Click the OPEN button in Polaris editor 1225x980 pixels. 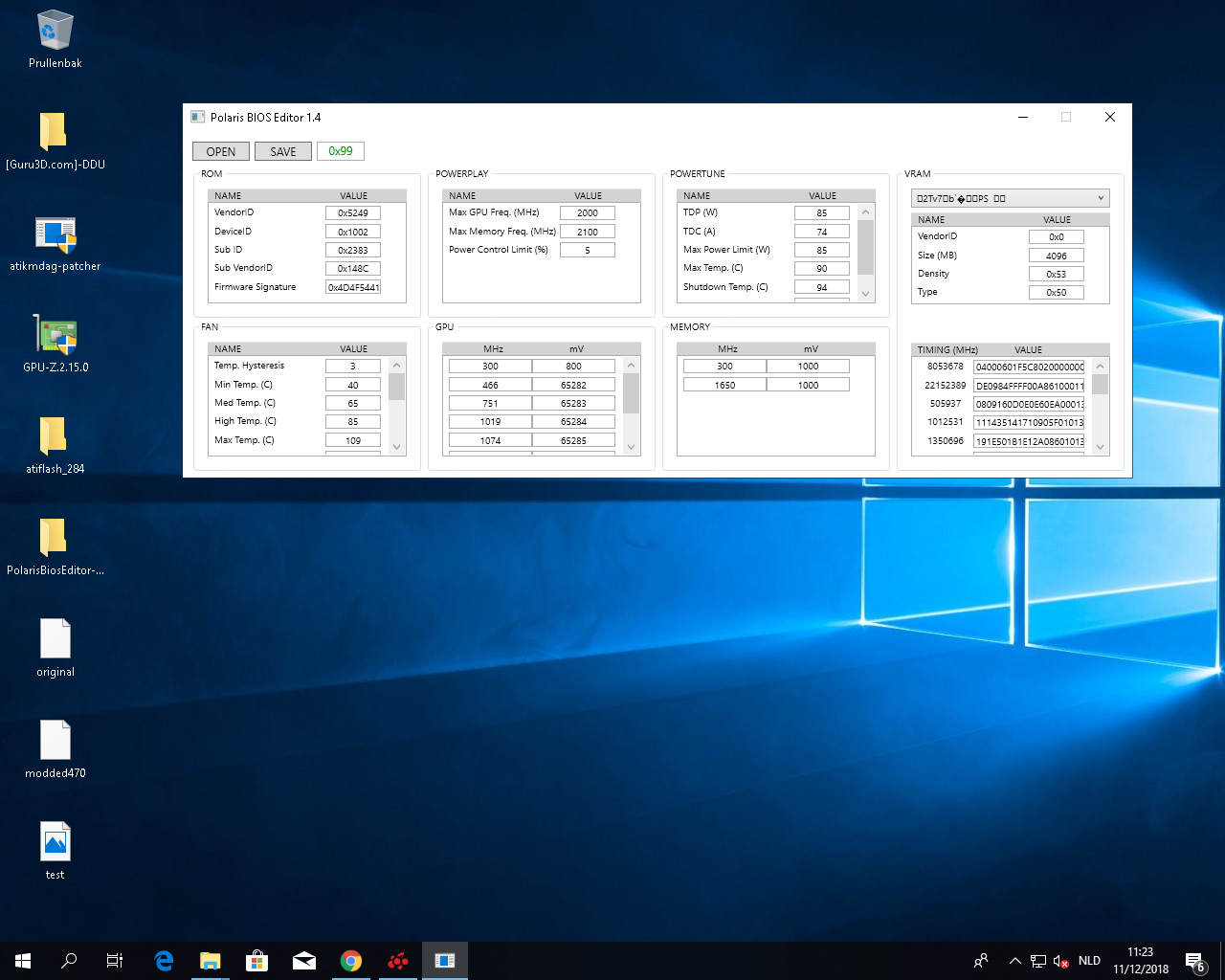point(221,151)
